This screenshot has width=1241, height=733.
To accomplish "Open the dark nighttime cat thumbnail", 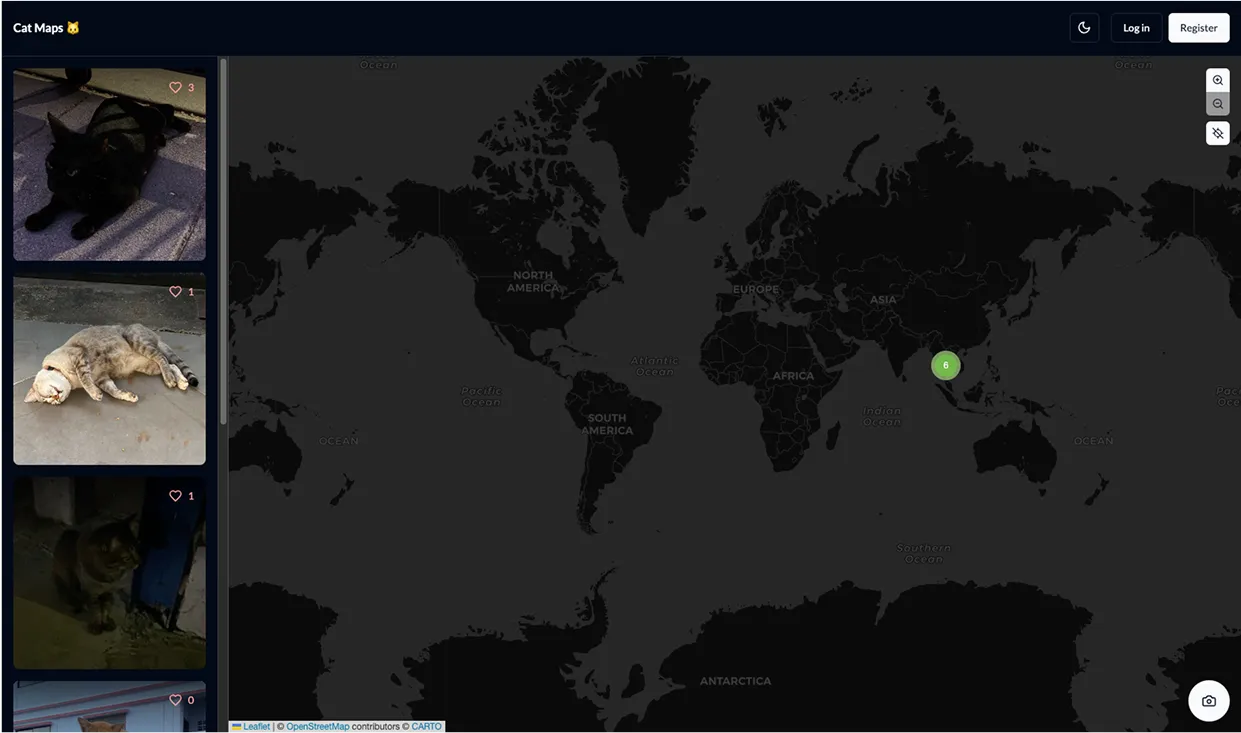I will 109,573.
